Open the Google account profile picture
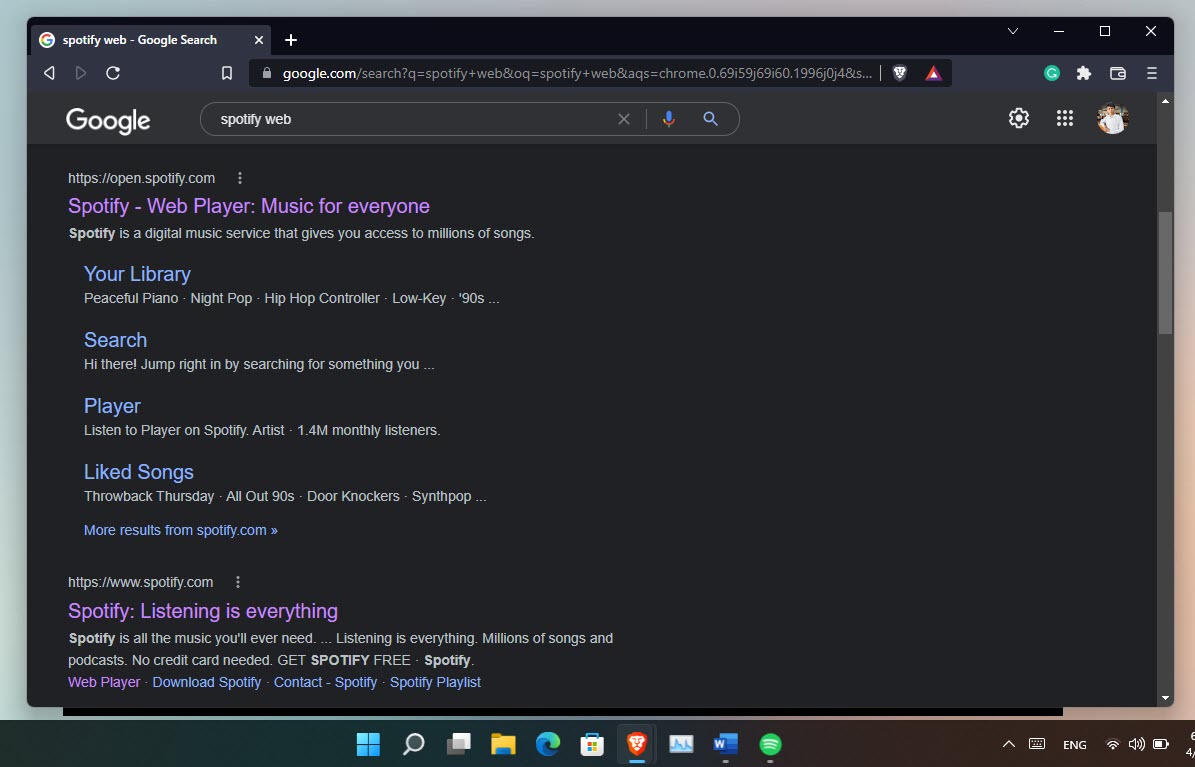 pyautogui.click(x=1113, y=118)
